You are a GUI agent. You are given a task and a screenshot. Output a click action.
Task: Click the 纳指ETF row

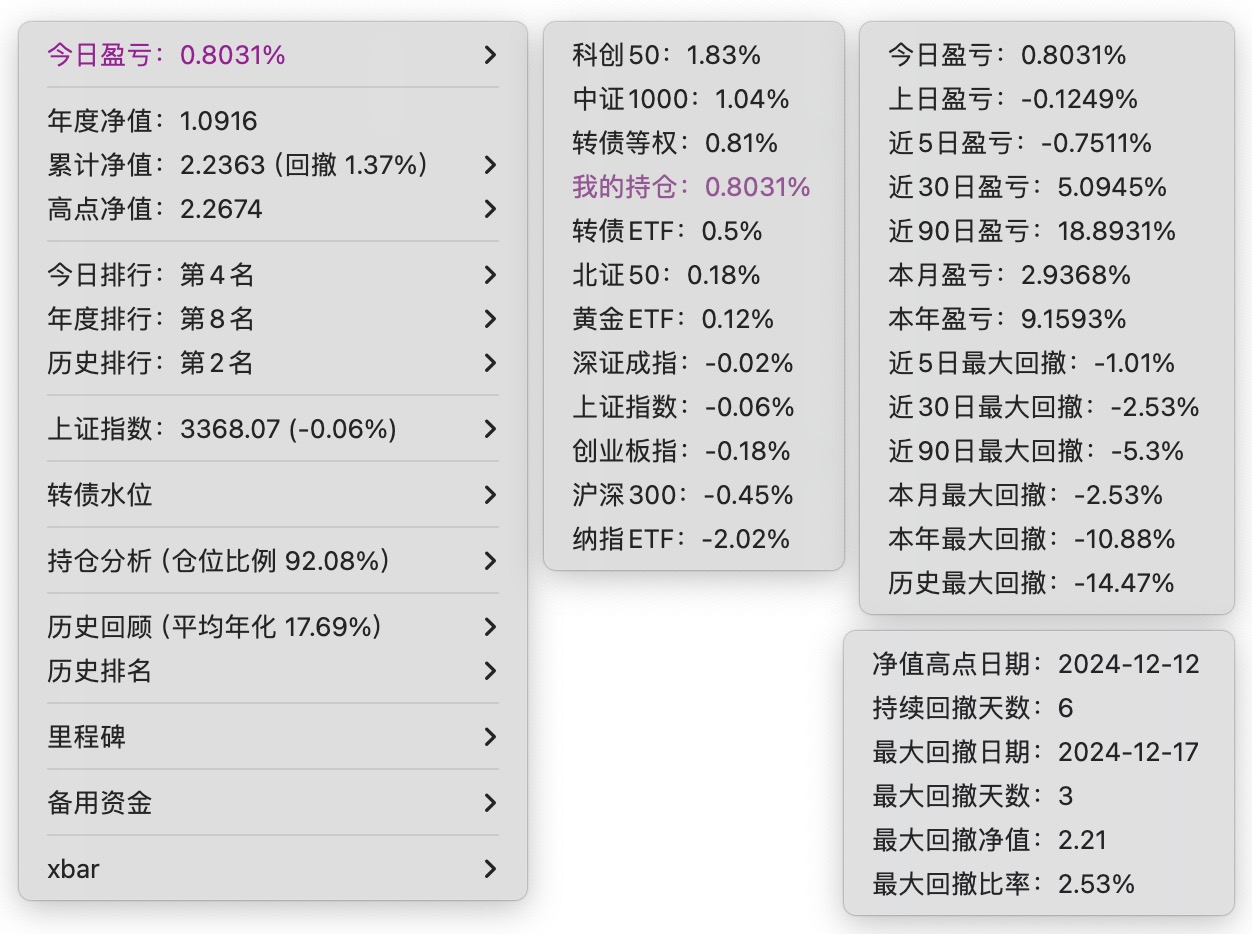click(681, 539)
